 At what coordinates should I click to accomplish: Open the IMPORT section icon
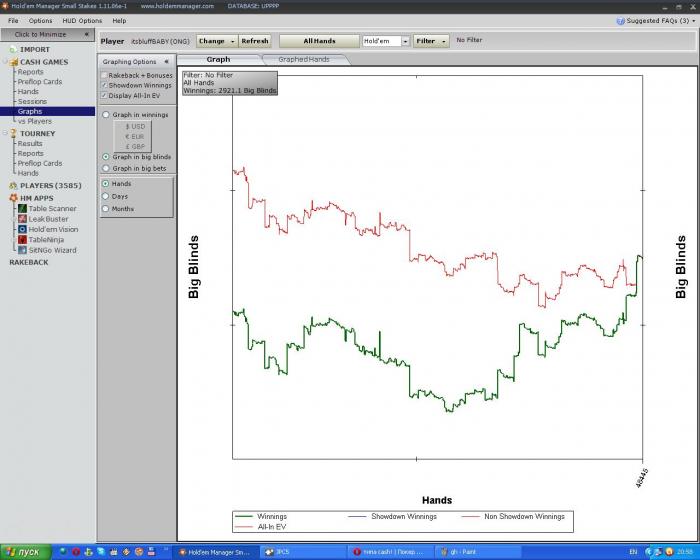point(13,50)
